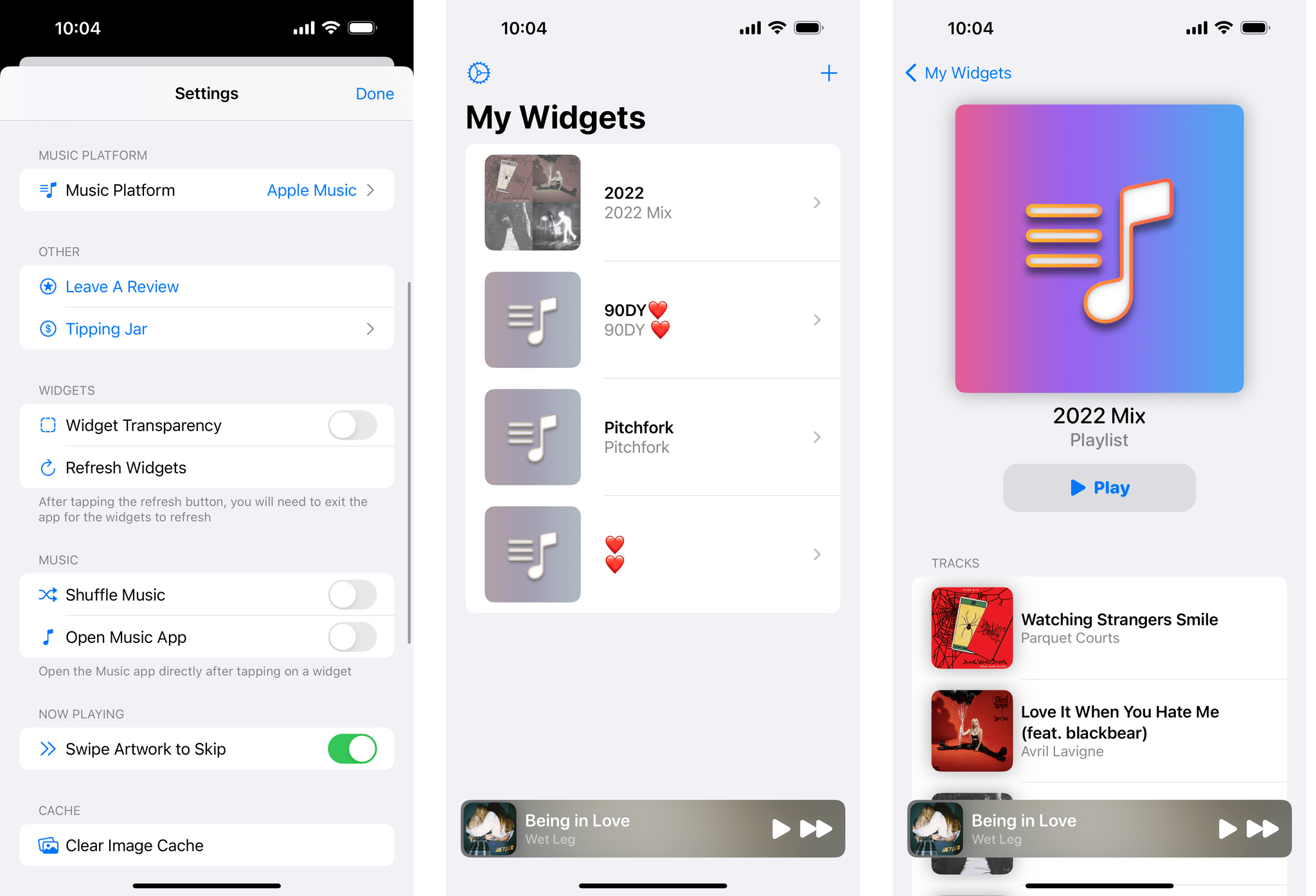Tap the add widget plus button
1316x896 pixels.
pyautogui.click(x=829, y=73)
